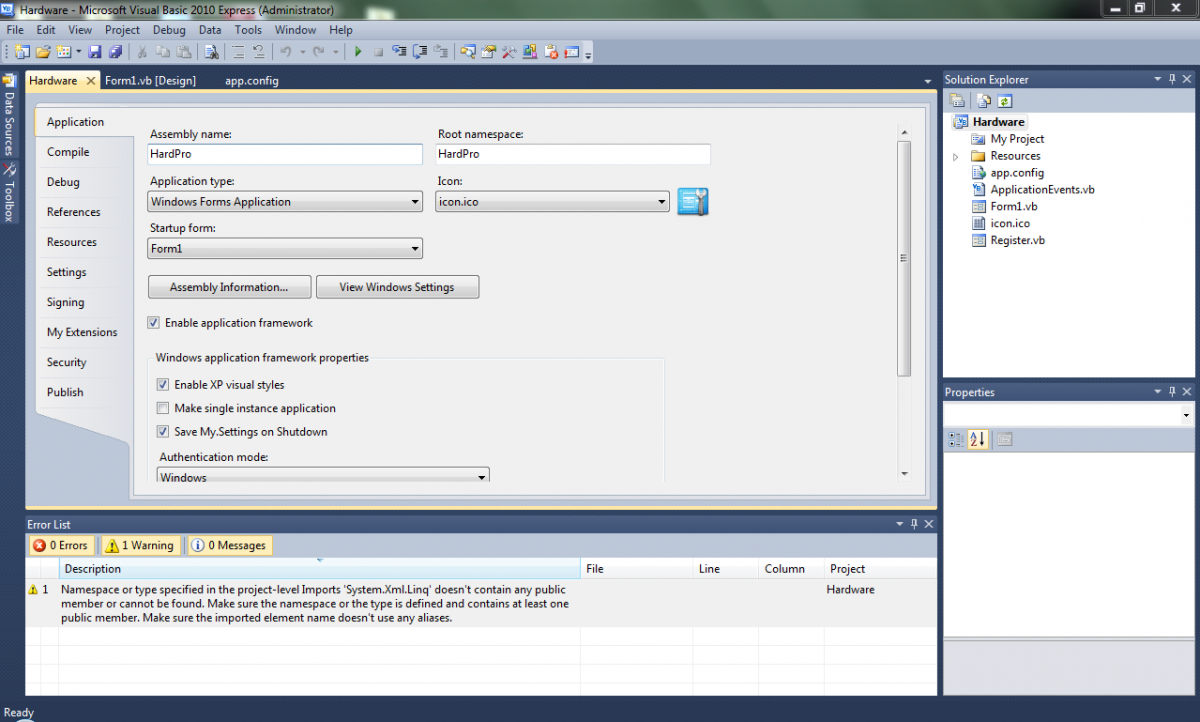Click the Step Over debug icon
Image resolution: width=1200 pixels, height=722 pixels.
(420, 51)
